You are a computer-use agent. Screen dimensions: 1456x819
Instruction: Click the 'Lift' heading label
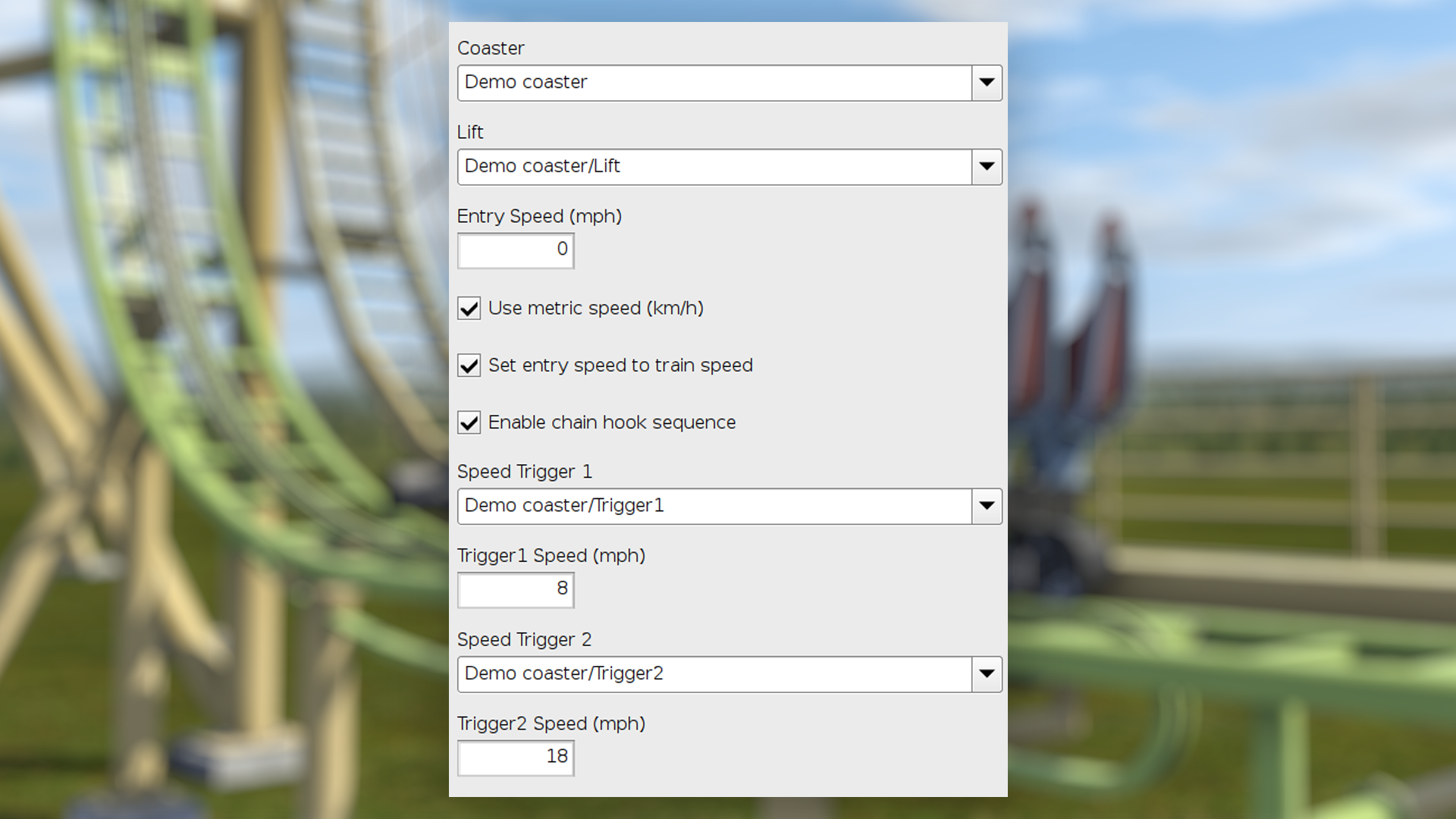click(x=470, y=133)
